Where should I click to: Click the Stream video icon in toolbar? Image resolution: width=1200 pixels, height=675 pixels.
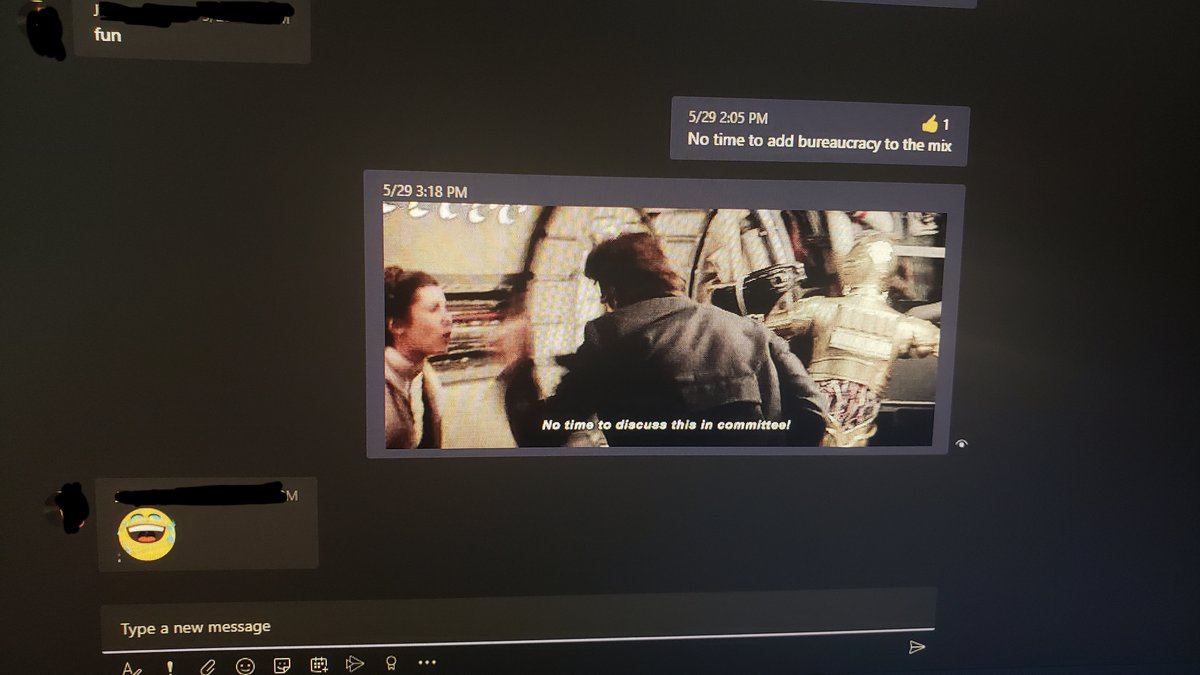tap(354, 663)
